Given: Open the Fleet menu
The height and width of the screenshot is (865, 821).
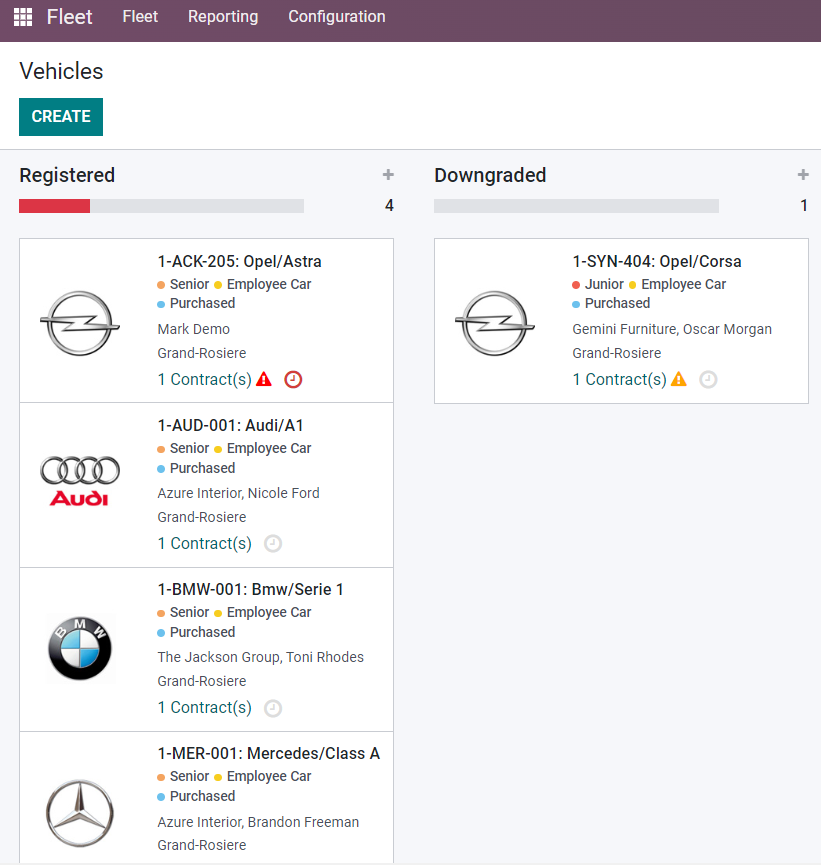Looking at the screenshot, I should (x=140, y=17).
